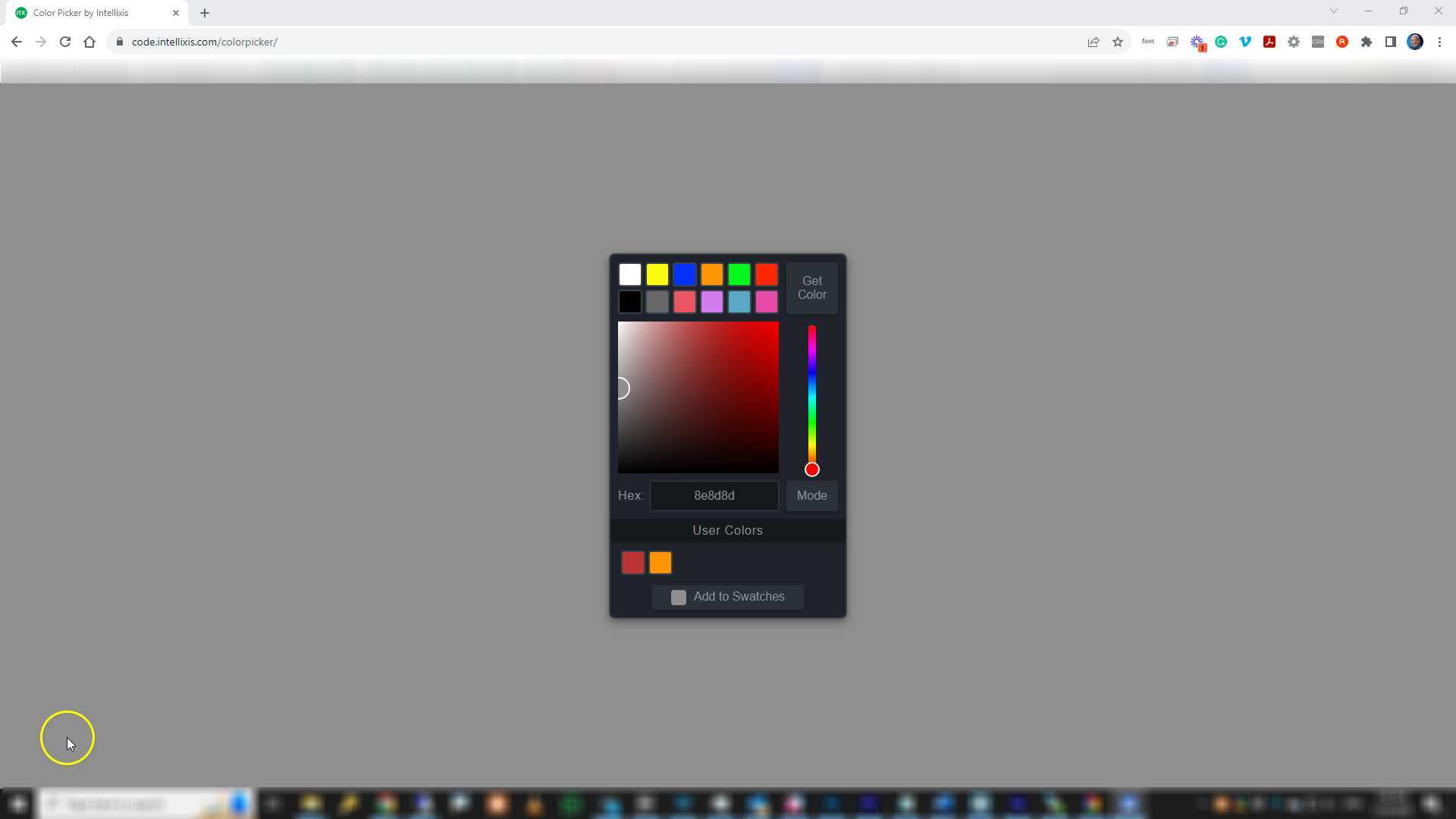Select the orange swatch under User Colors
Viewport: 1456px width, 819px height.
(660, 563)
